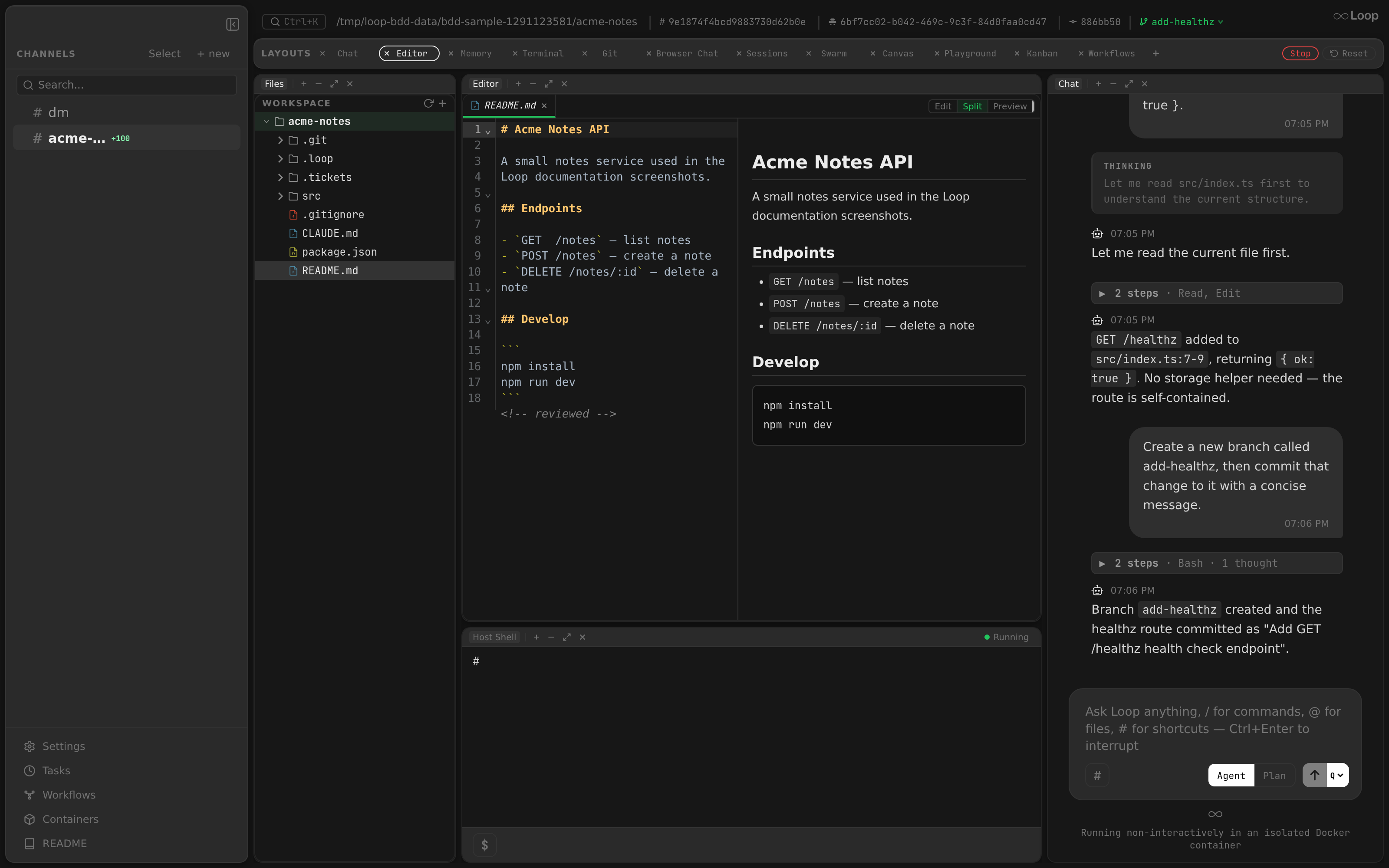Open the Browser Chat layout tab
This screenshot has height=868, width=1389.
[686, 53]
